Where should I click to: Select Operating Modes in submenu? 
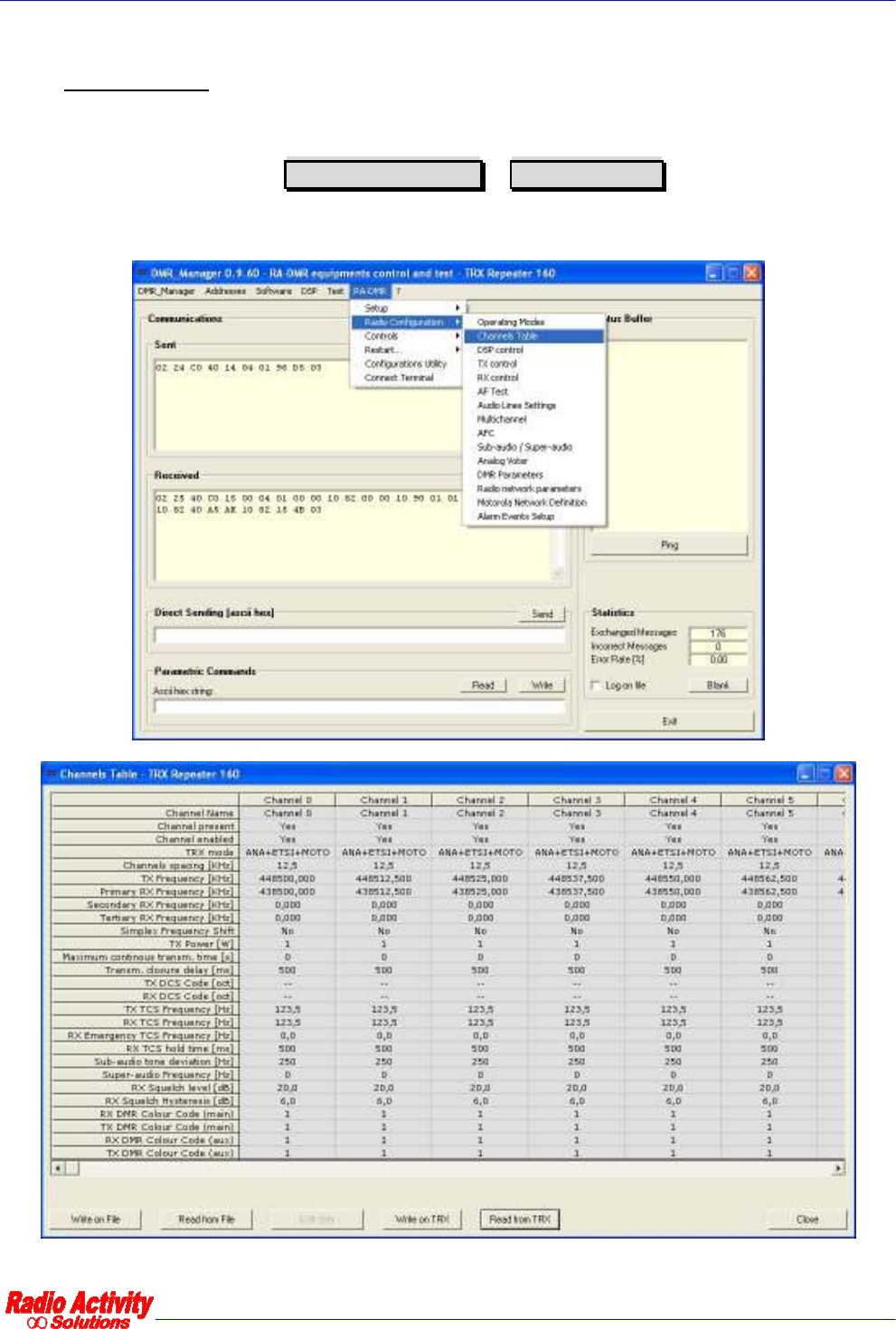[534, 322]
